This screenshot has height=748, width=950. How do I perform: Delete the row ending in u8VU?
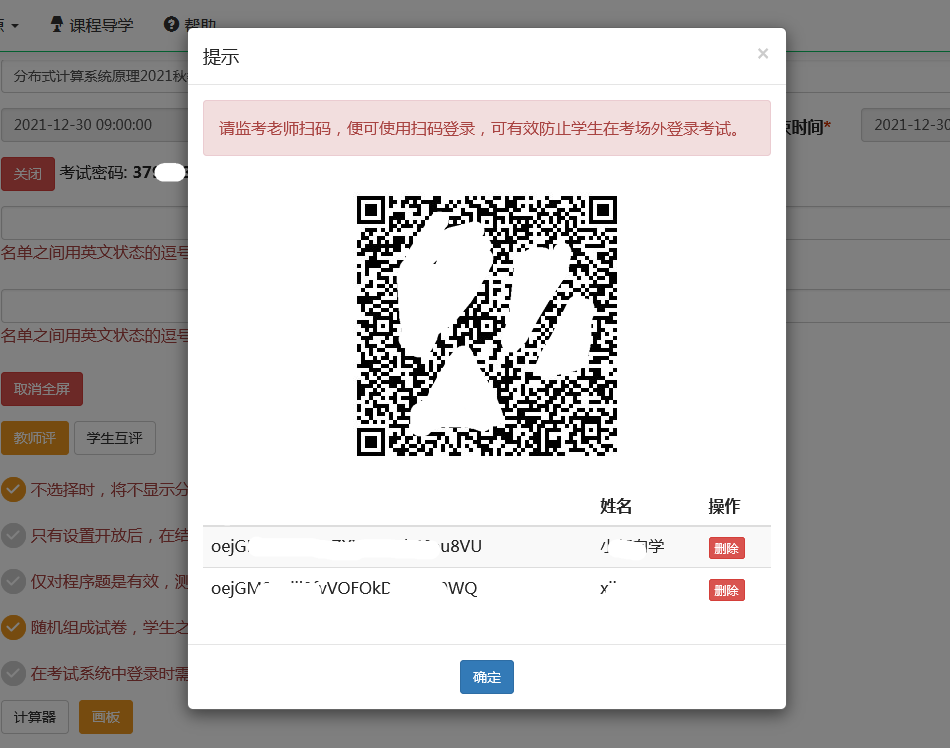tap(726, 548)
